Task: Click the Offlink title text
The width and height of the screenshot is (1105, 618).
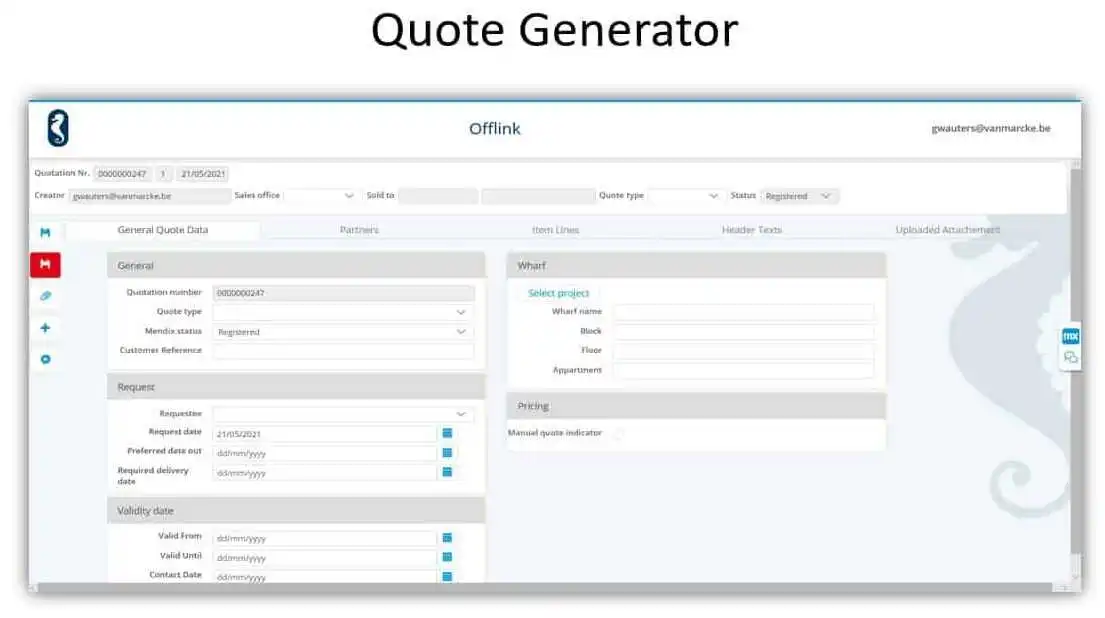Action: coord(495,128)
